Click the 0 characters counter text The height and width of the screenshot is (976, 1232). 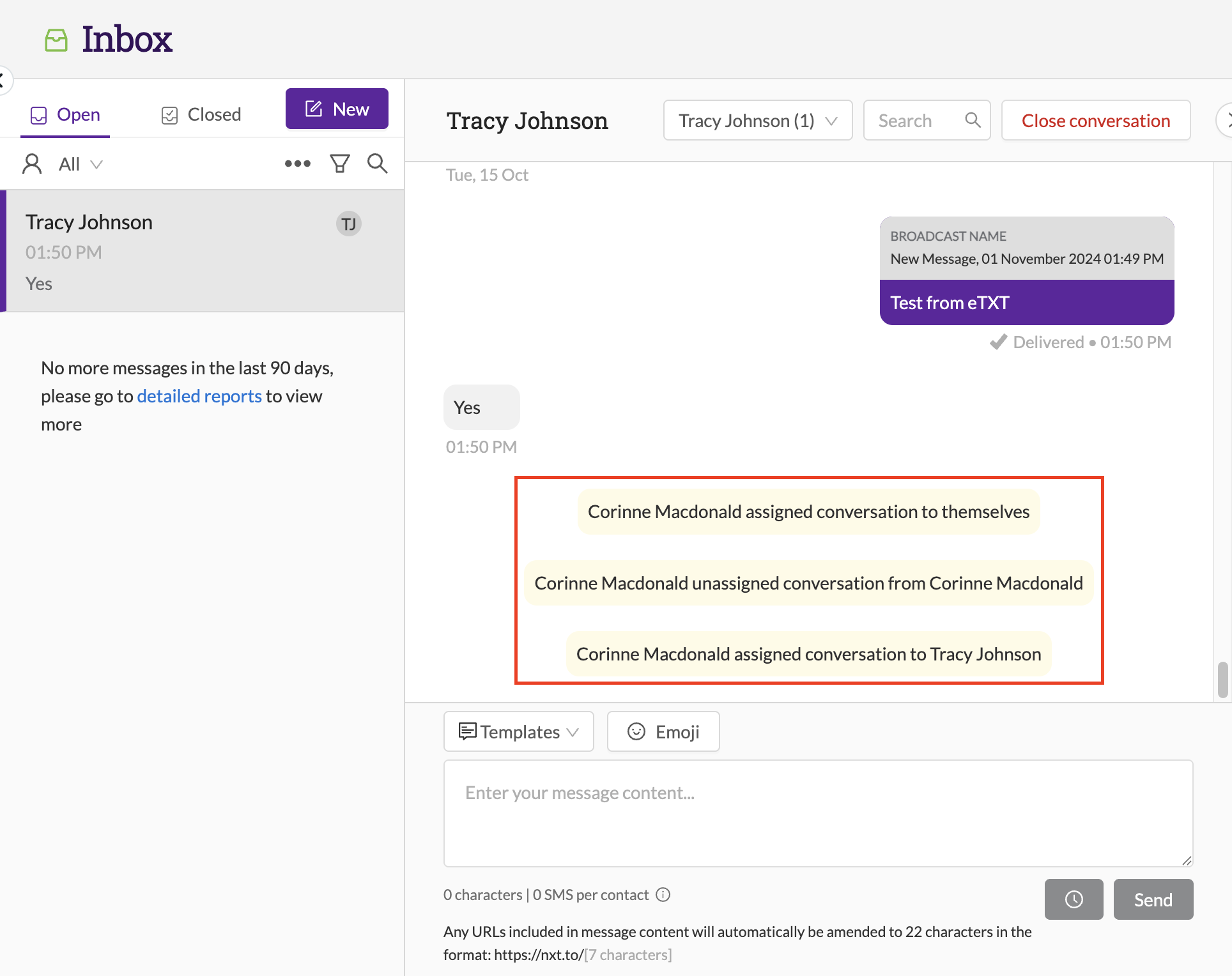click(482, 895)
